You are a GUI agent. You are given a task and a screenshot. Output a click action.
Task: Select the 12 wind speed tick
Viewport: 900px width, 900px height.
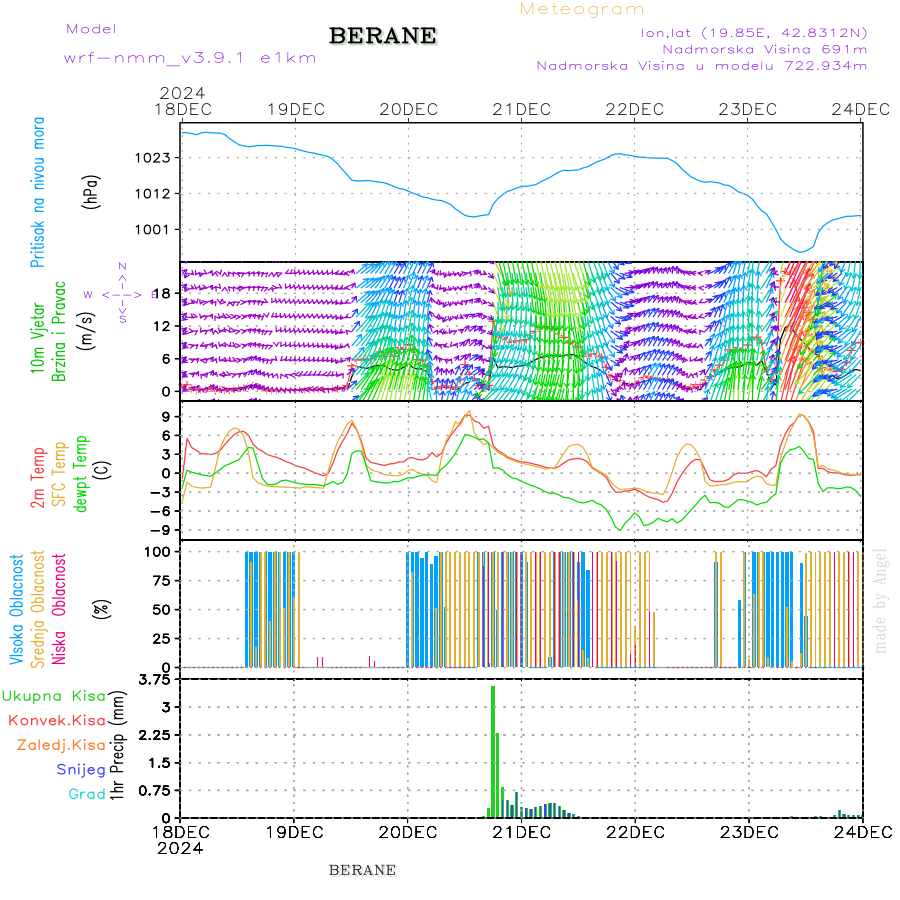click(162, 327)
